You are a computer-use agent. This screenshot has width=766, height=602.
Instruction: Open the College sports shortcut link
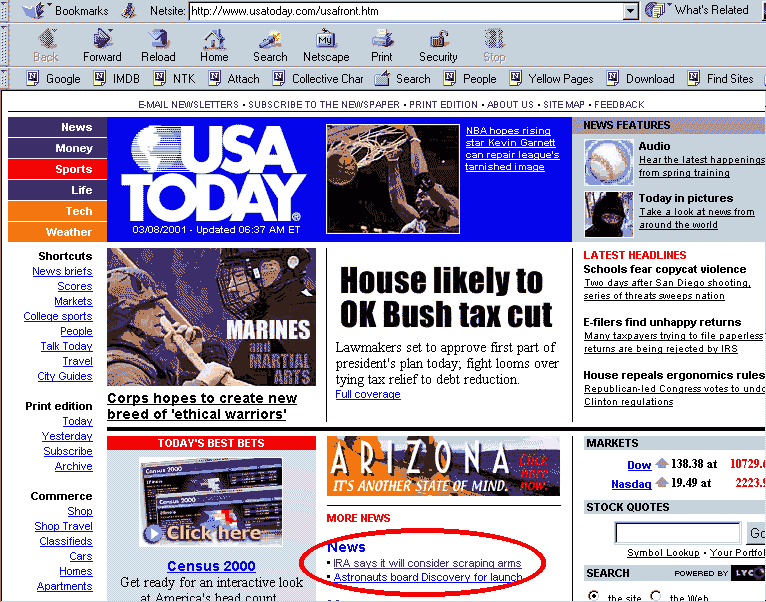pos(58,316)
